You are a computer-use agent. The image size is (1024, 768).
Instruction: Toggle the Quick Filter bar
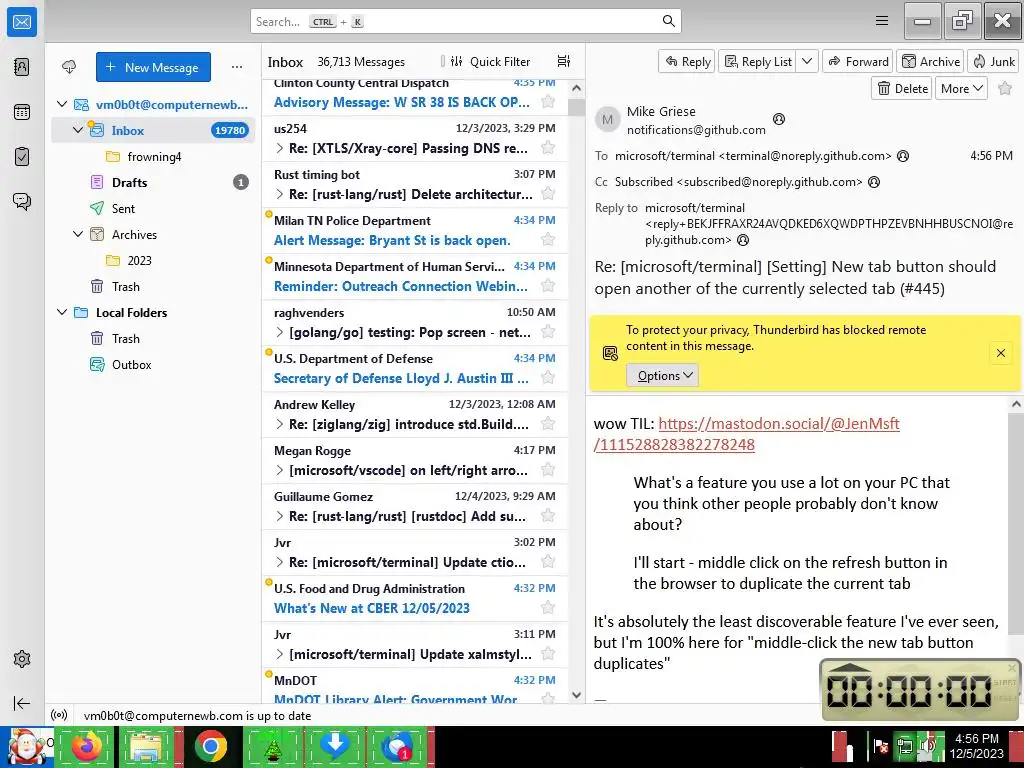coord(490,61)
